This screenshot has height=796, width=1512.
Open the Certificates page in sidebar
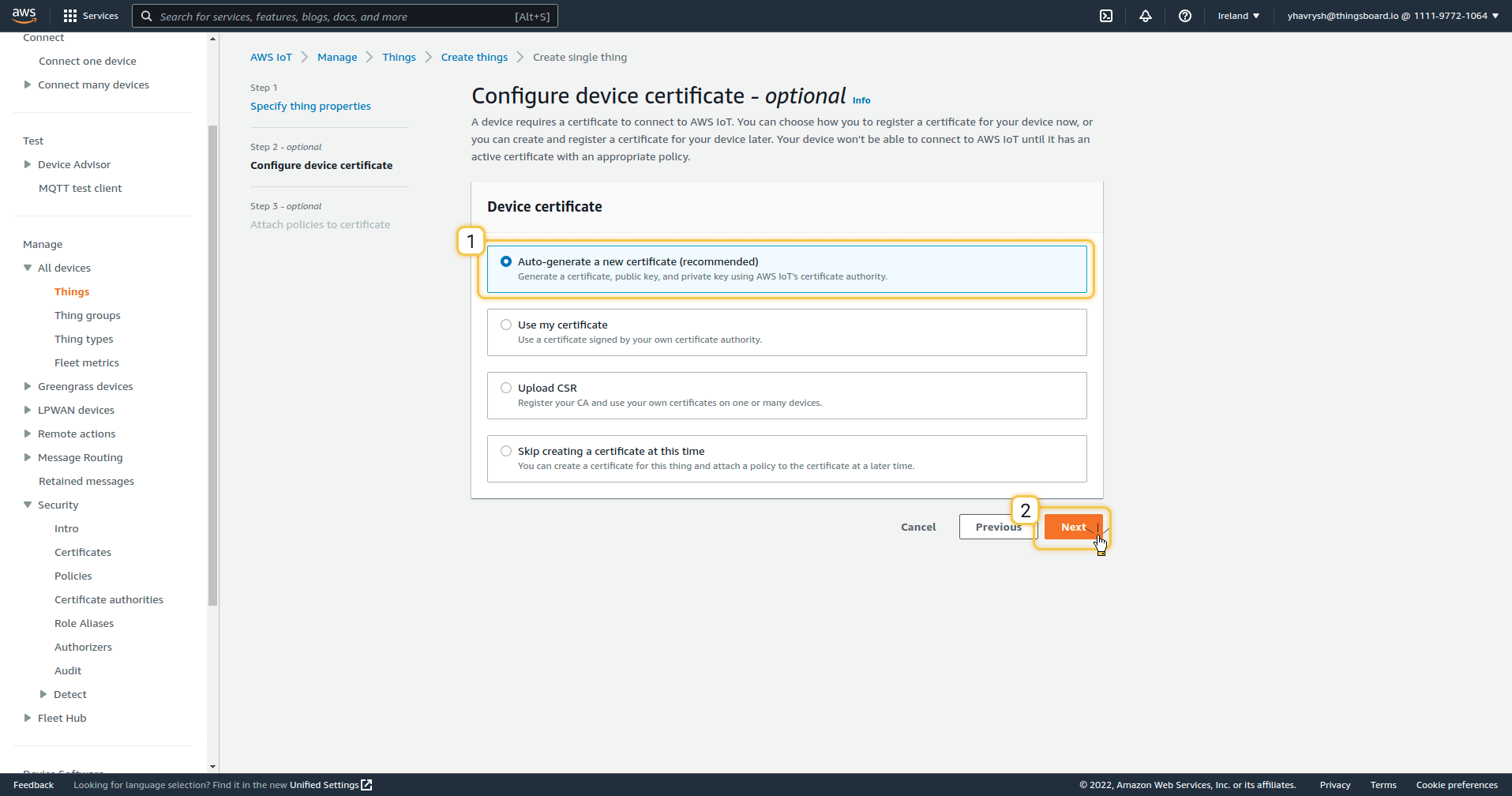point(83,552)
